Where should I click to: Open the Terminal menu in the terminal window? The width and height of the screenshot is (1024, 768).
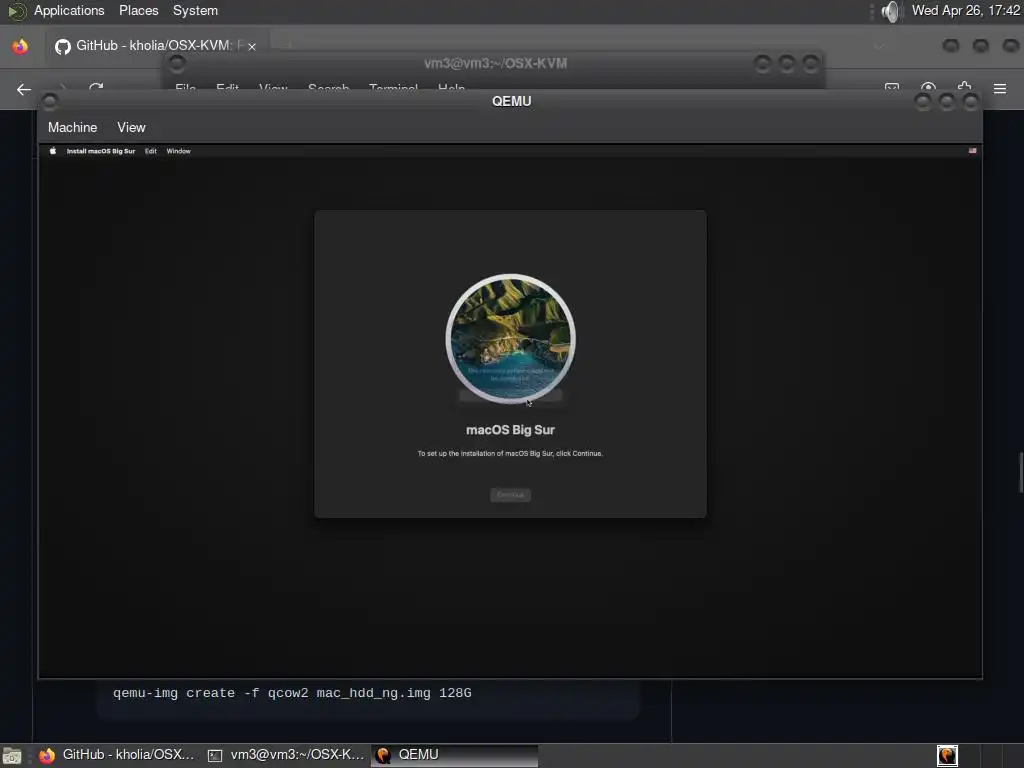coord(393,88)
